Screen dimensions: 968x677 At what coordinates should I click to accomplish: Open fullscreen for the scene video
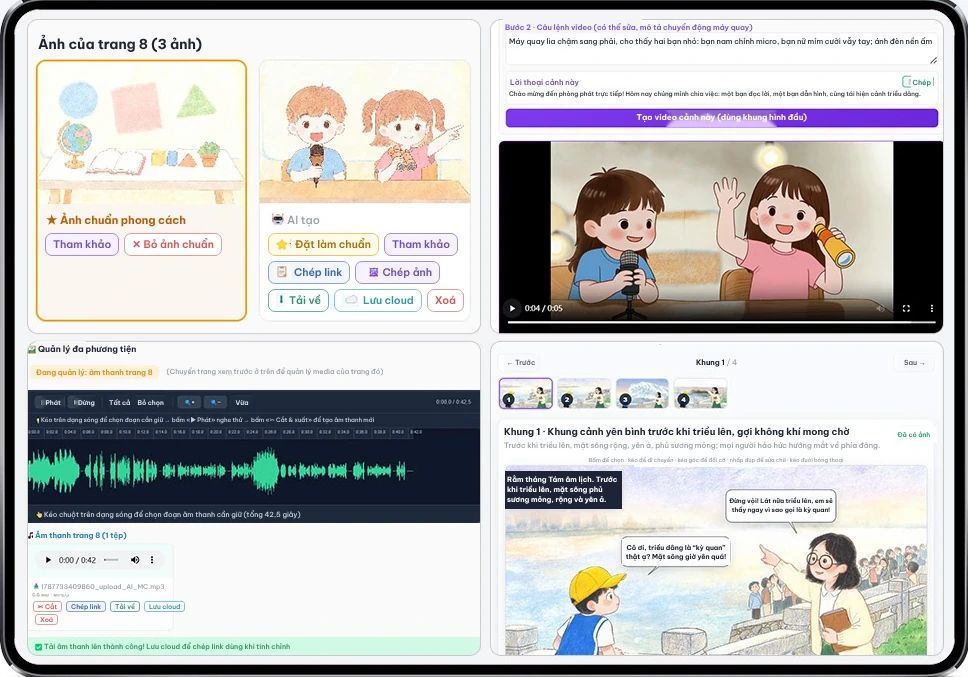point(906,308)
